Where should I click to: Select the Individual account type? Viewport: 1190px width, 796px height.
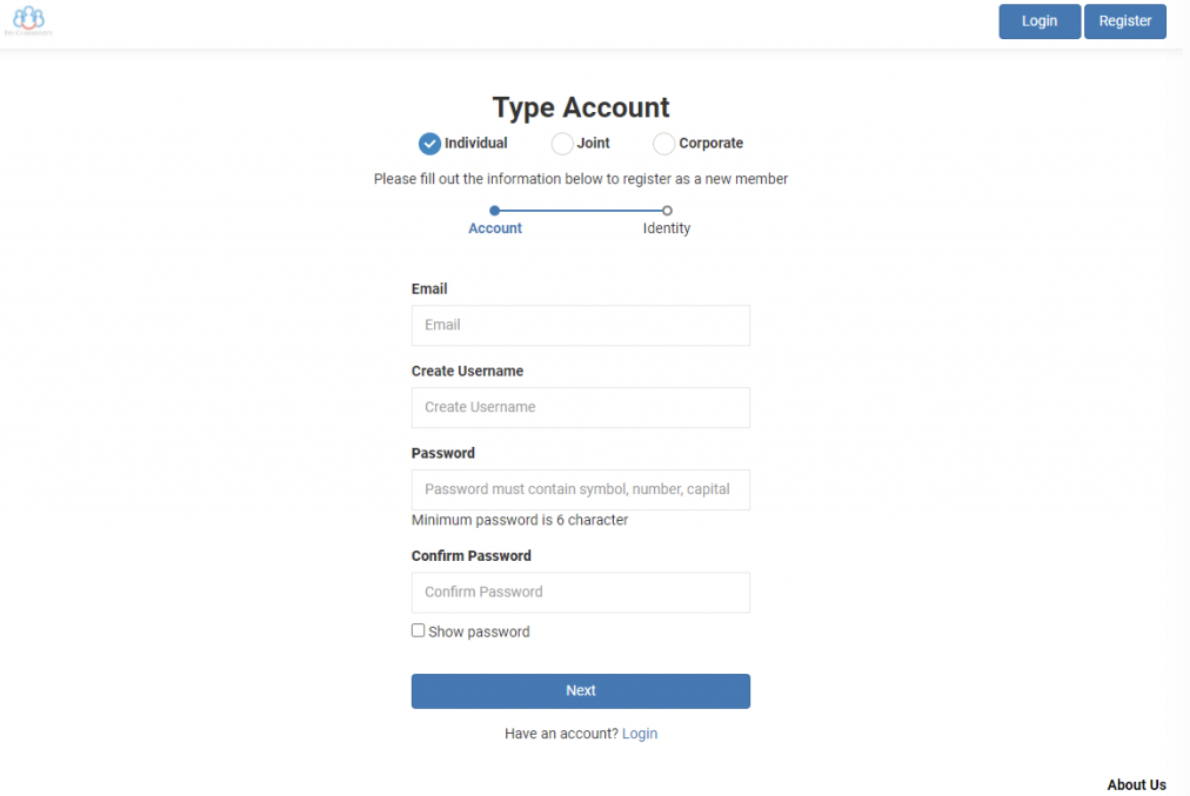(430, 144)
